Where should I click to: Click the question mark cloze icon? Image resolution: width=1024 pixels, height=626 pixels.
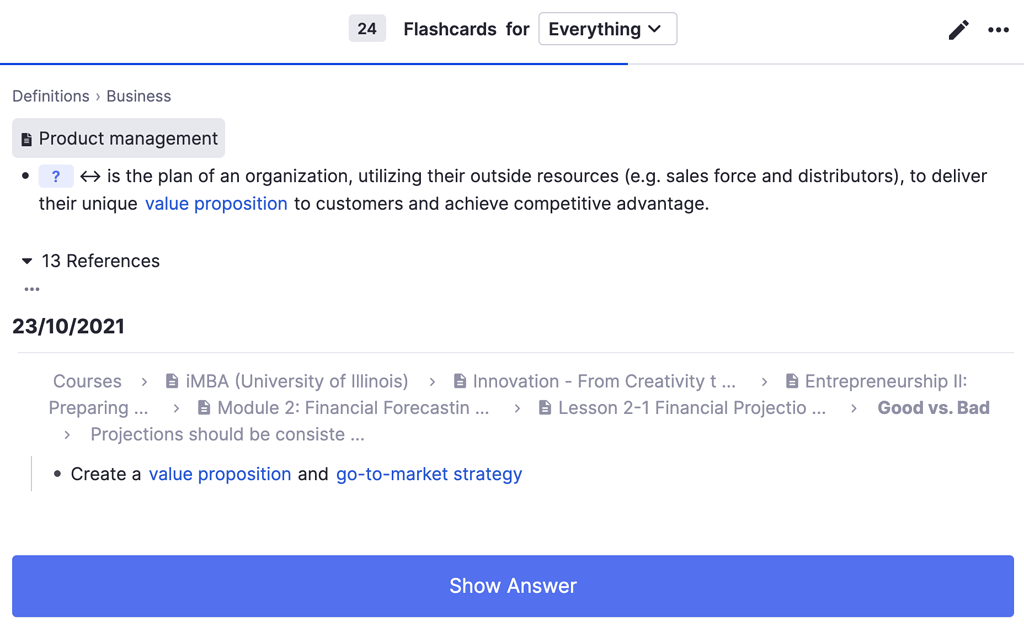click(56, 176)
